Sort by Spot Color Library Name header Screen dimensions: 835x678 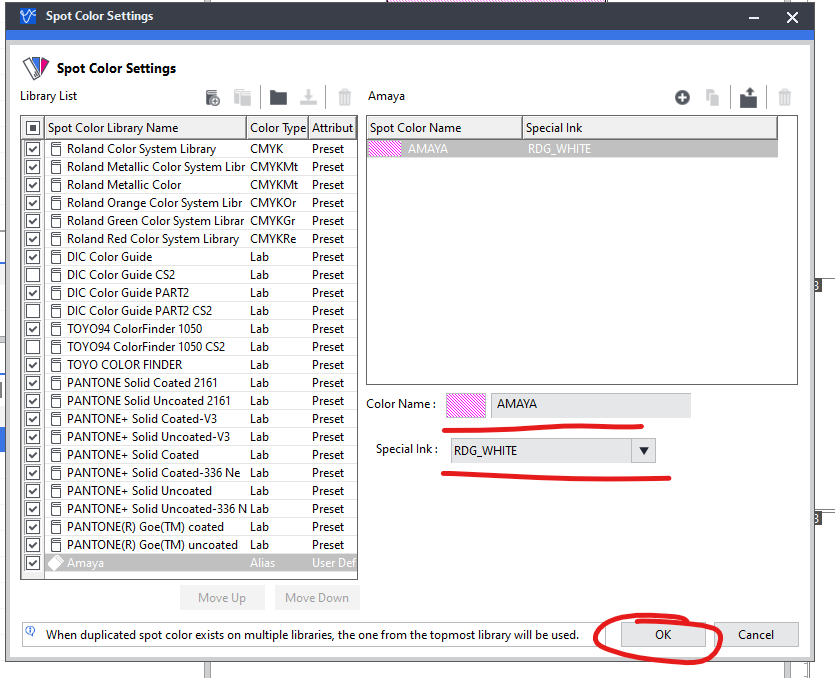click(145, 128)
